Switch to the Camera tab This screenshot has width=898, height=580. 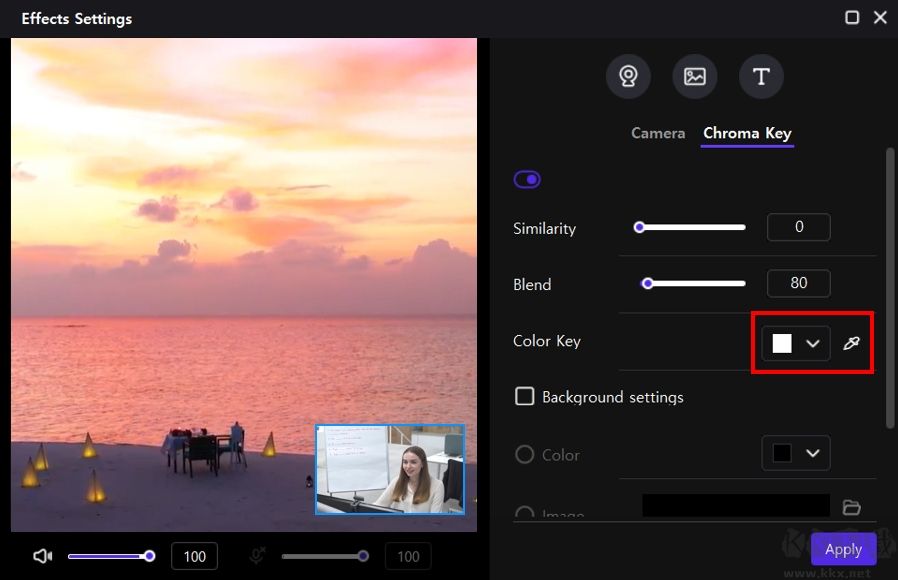pos(657,132)
